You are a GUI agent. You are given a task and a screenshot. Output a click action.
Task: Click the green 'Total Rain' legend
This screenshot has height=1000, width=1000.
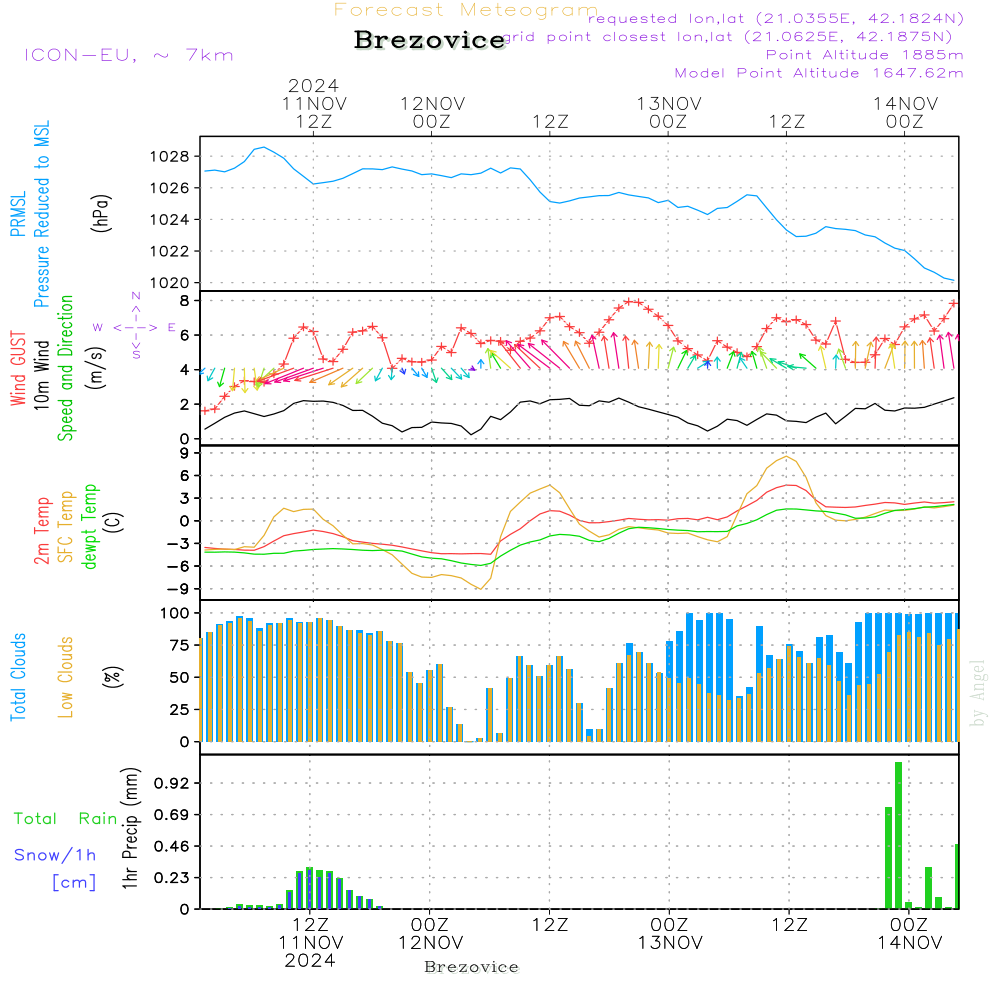tap(66, 818)
